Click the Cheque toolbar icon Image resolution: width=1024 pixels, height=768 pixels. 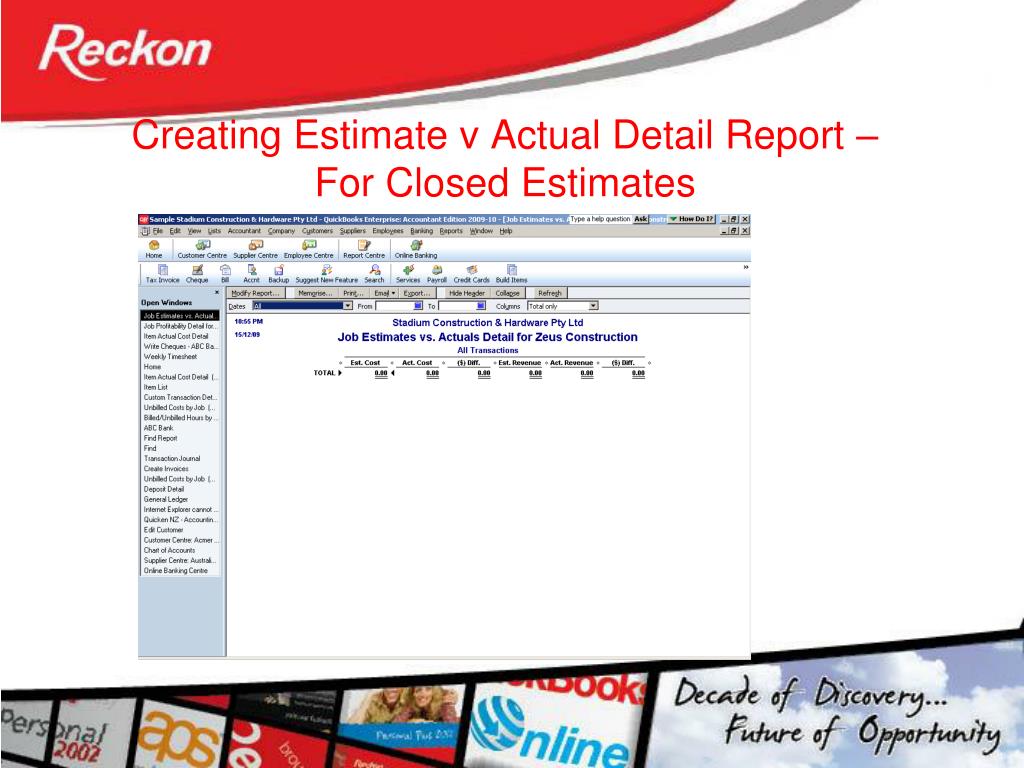pos(197,274)
